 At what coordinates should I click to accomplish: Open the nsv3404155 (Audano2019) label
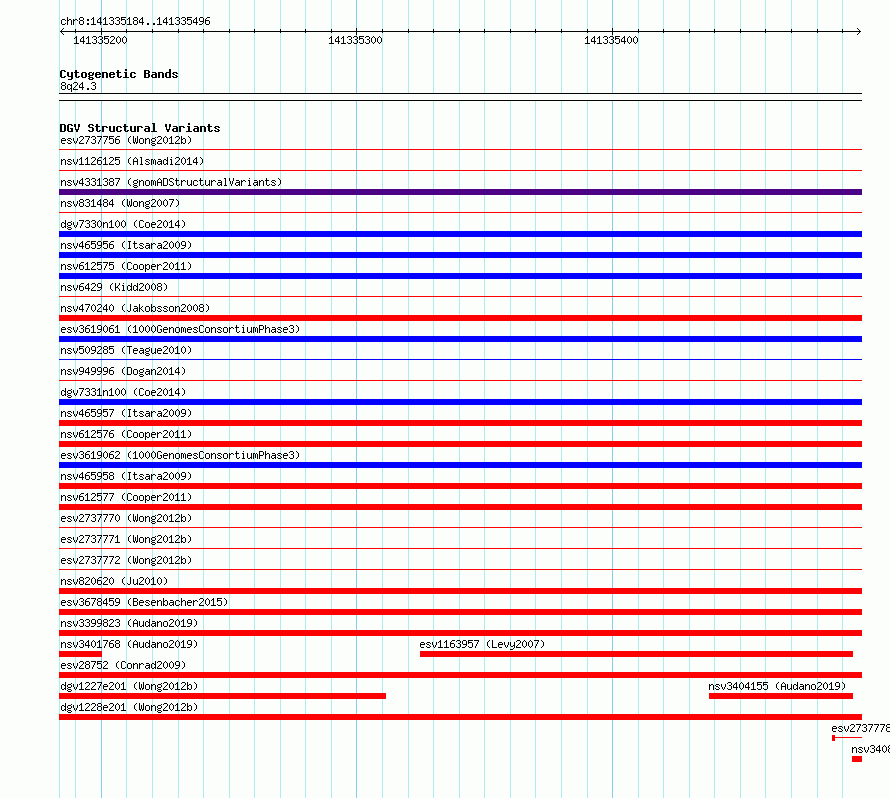778,686
